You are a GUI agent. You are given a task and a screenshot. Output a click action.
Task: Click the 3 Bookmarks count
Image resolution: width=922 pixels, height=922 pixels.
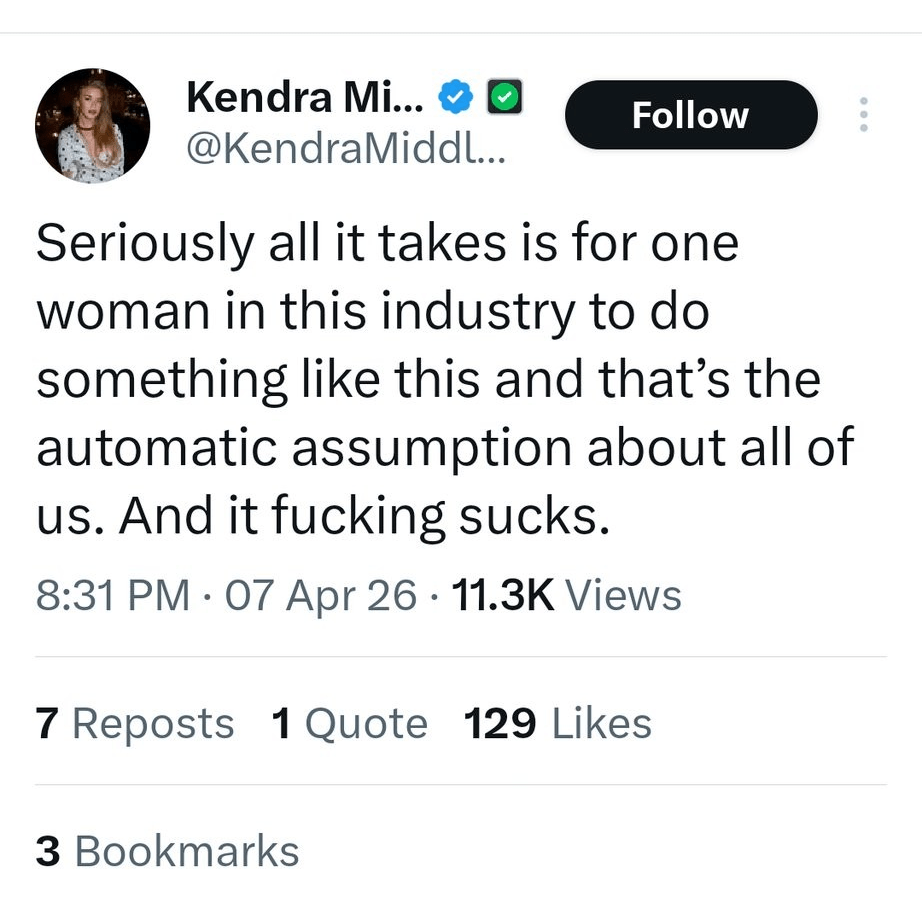click(x=167, y=851)
